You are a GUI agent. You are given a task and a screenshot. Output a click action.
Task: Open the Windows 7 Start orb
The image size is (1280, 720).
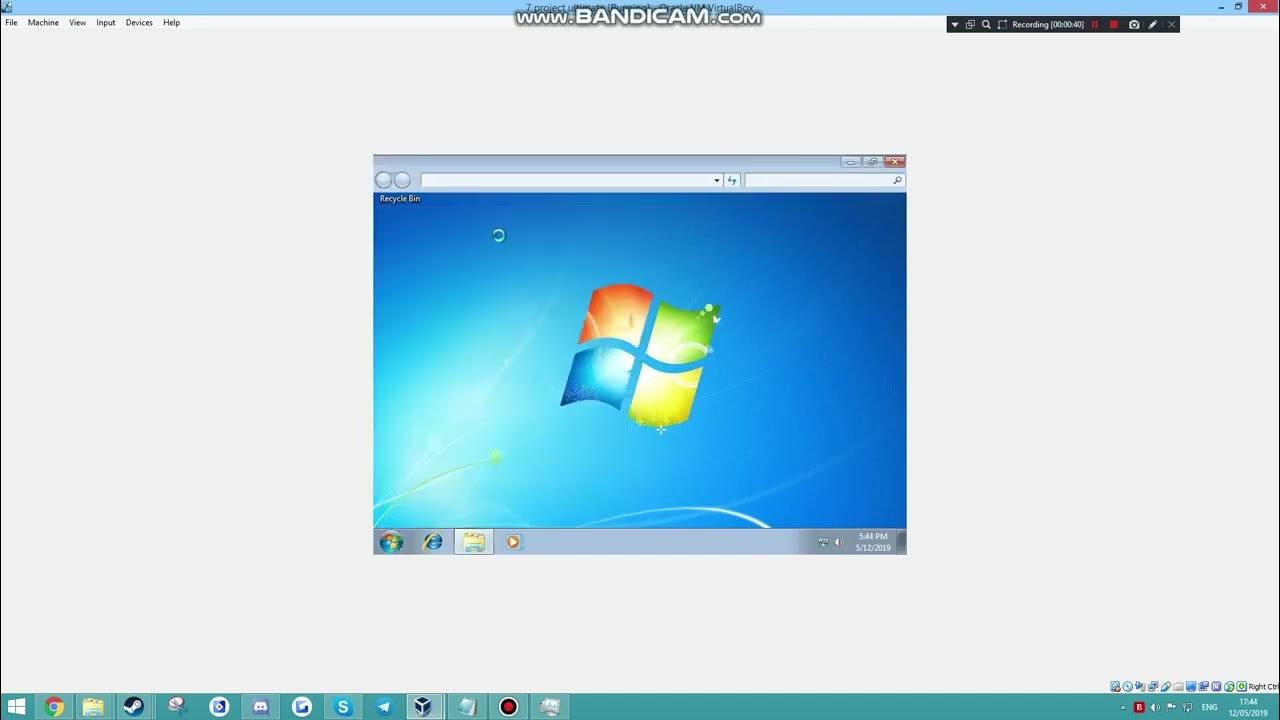click(x=391, y=542)
